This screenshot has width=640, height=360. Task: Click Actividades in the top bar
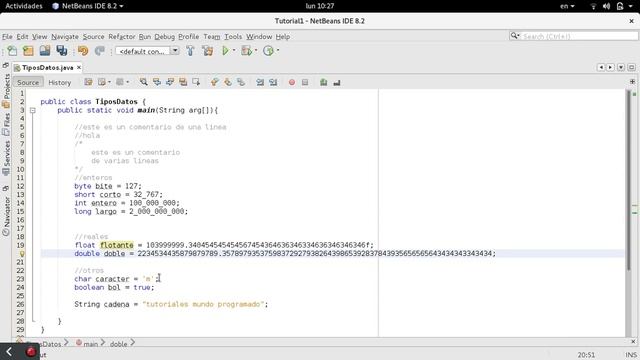pos(24,6)
